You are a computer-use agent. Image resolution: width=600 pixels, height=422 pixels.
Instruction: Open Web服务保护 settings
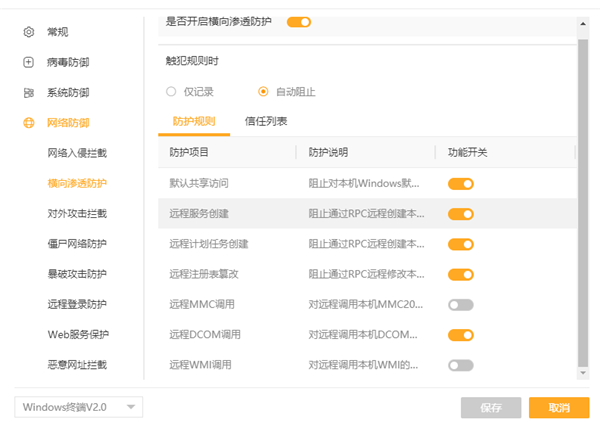(x=77, y=334)
